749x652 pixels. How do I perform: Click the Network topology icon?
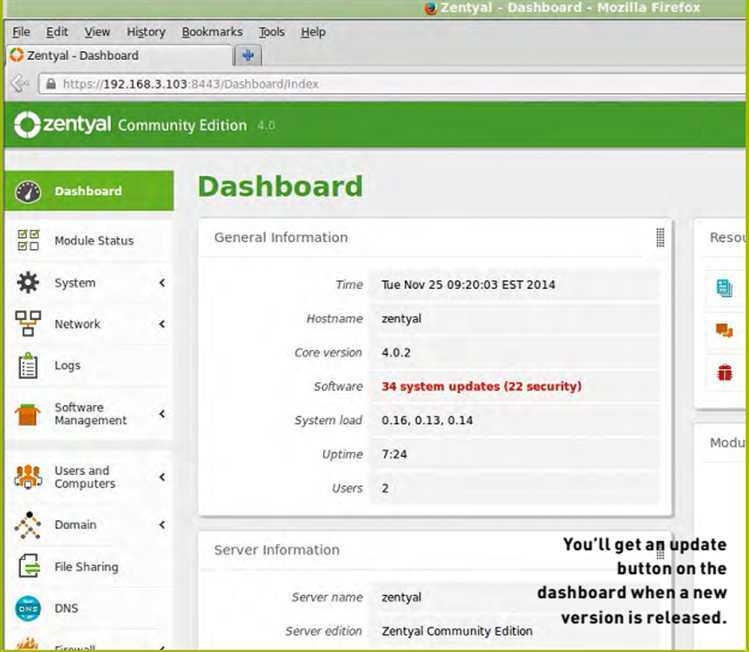tap(28, 323)
